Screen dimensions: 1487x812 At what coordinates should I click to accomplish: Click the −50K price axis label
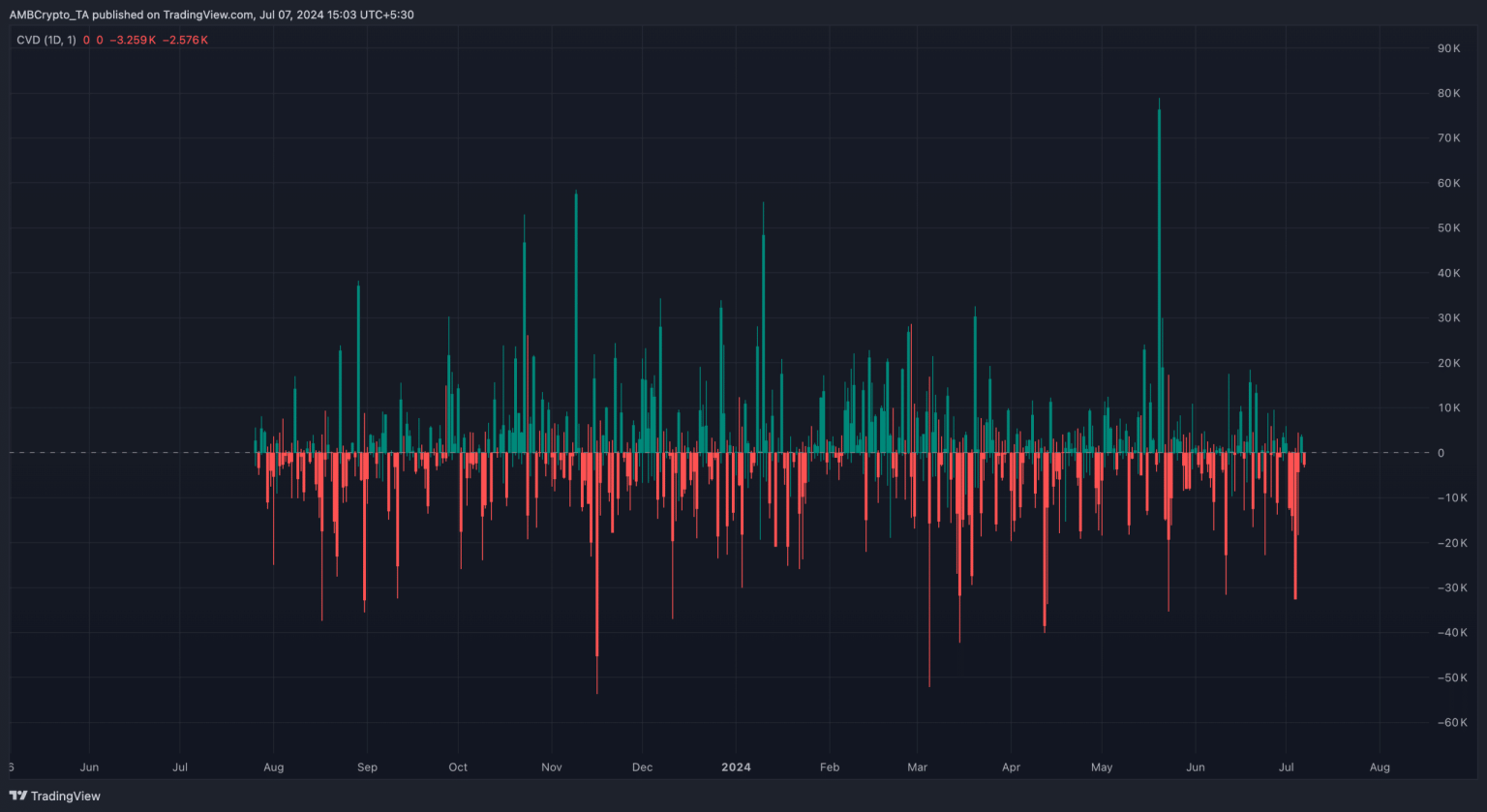pos(1451,677)
